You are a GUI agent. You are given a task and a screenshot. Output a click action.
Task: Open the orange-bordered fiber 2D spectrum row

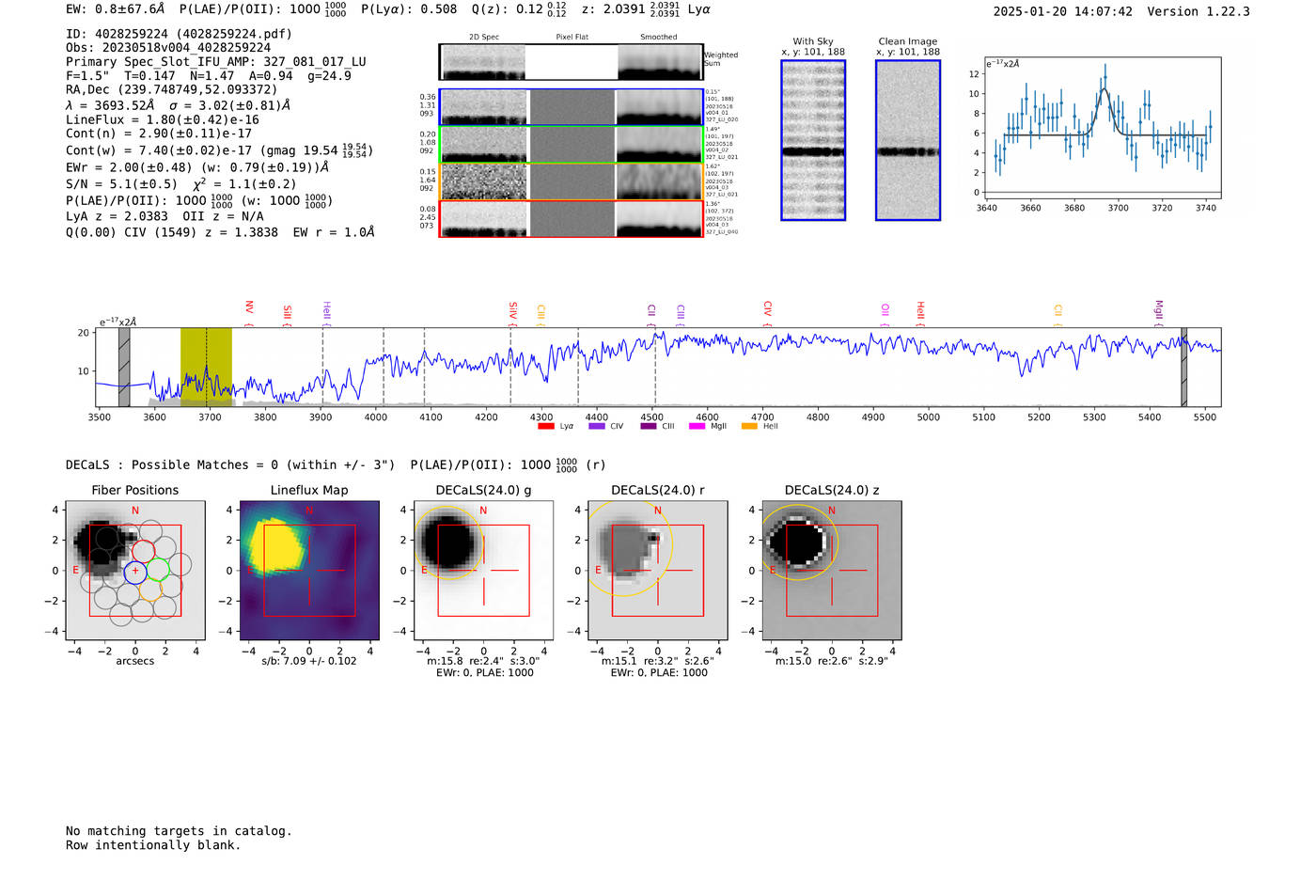pyautogui.click(x=571, y=181)
